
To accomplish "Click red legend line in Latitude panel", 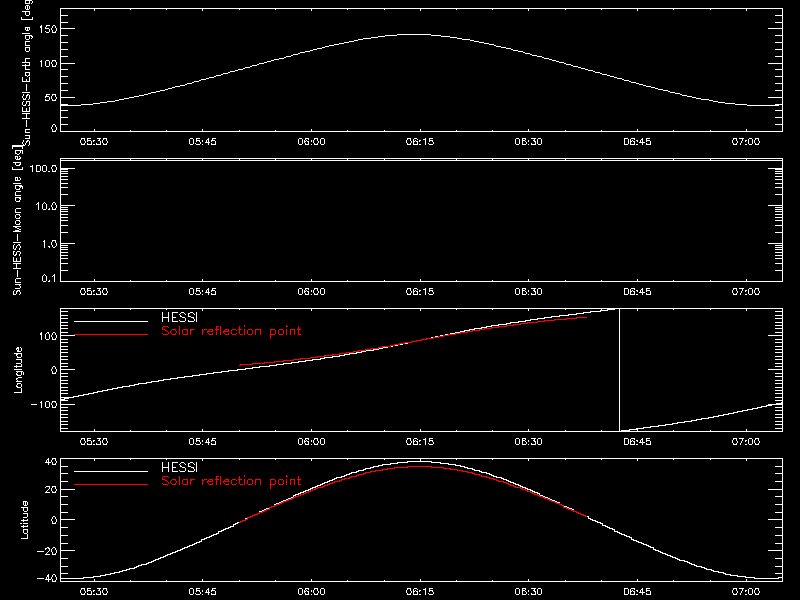I will click(111, 485).
